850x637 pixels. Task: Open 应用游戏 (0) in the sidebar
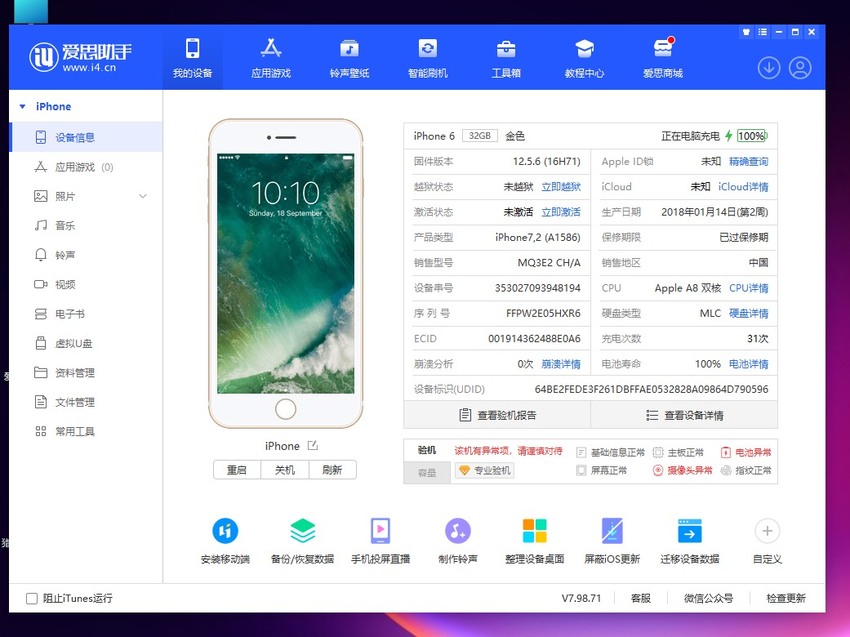click(86, 167)
